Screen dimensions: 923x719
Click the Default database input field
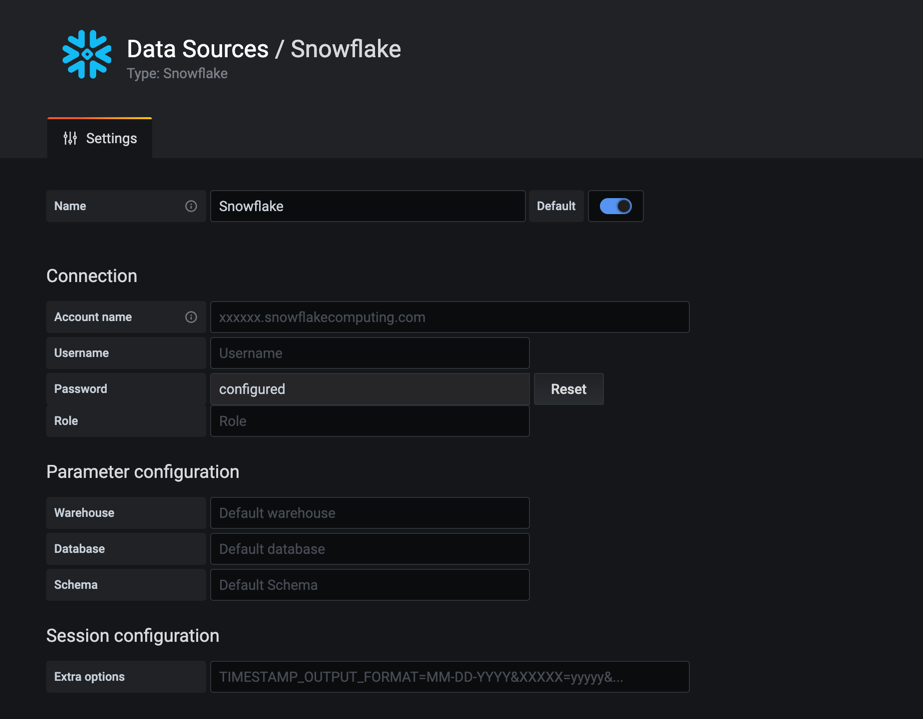(370, 549)
